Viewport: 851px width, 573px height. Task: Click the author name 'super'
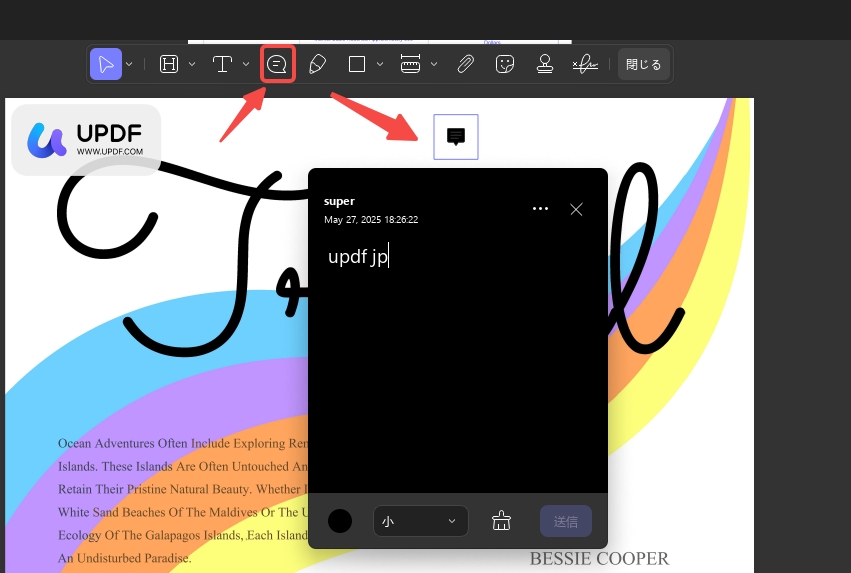point(339,201)
